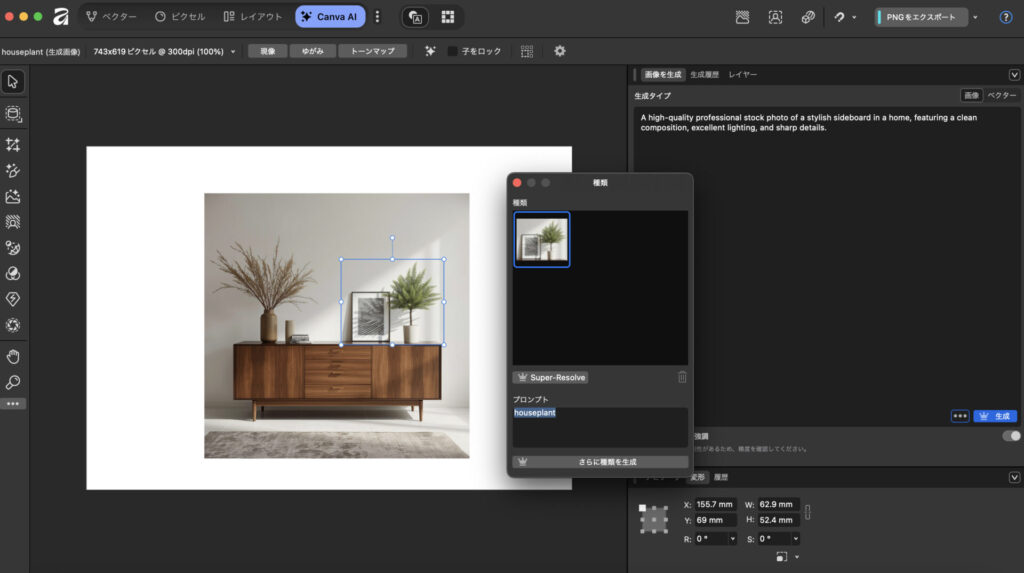Open the dropdown arrow next to PNG export

975,17
